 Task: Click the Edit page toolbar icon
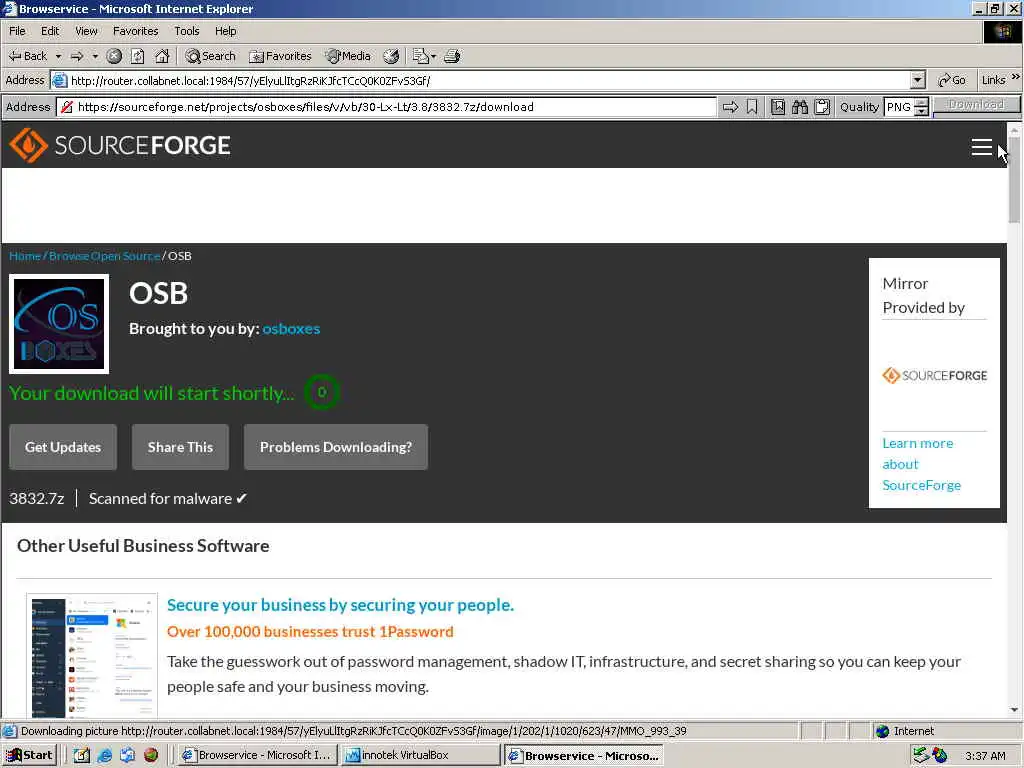point(421,56)
